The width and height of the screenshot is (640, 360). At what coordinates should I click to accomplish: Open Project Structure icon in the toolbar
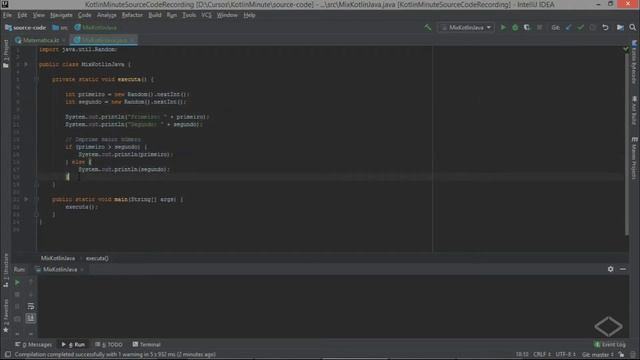(620, 27)
